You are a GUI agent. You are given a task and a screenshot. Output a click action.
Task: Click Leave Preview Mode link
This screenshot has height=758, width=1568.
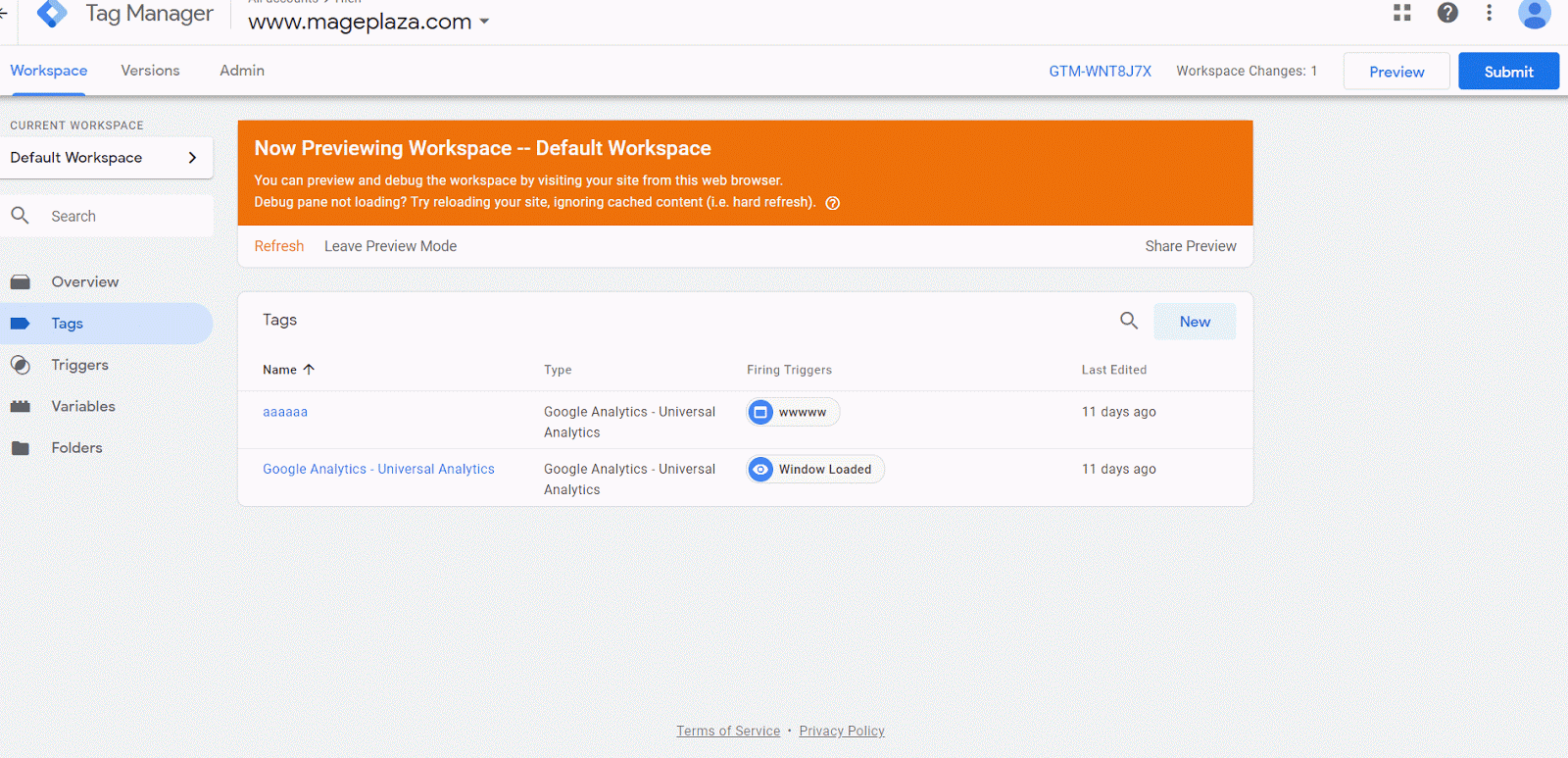tap(390, 246)
